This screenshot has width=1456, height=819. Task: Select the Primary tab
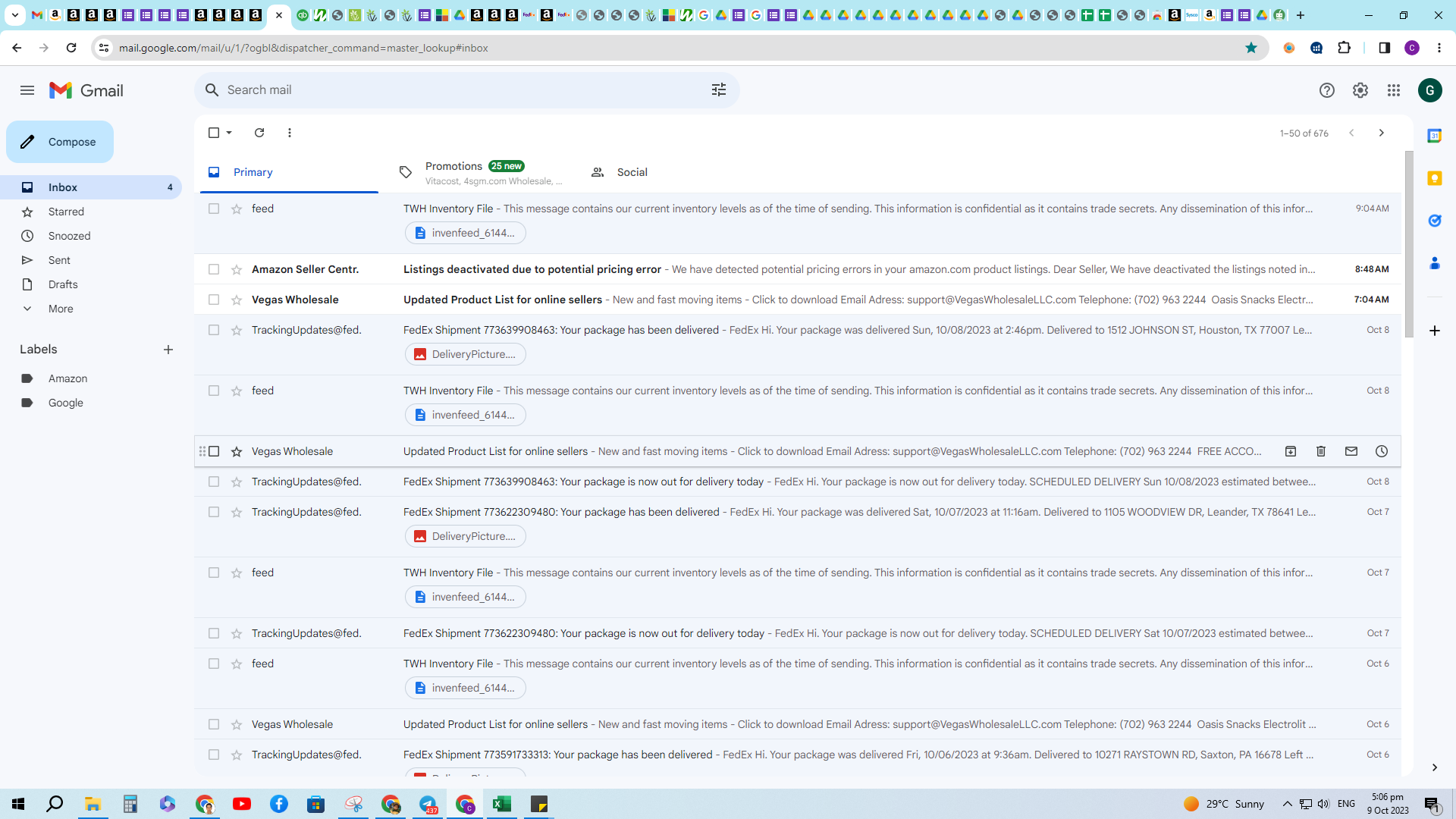coord(290,172)
